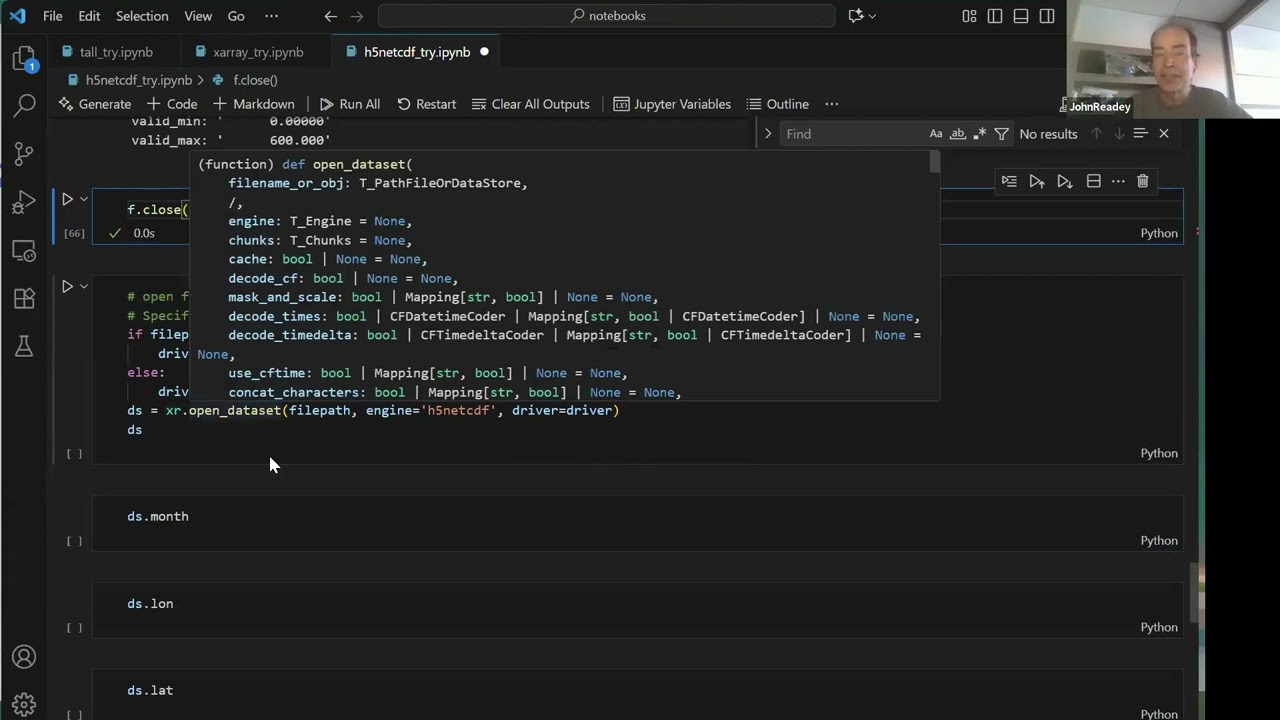1280x720 pixels.
Task: Switch to the xarray_try.ipynb tab
Action: coord(257,52)
